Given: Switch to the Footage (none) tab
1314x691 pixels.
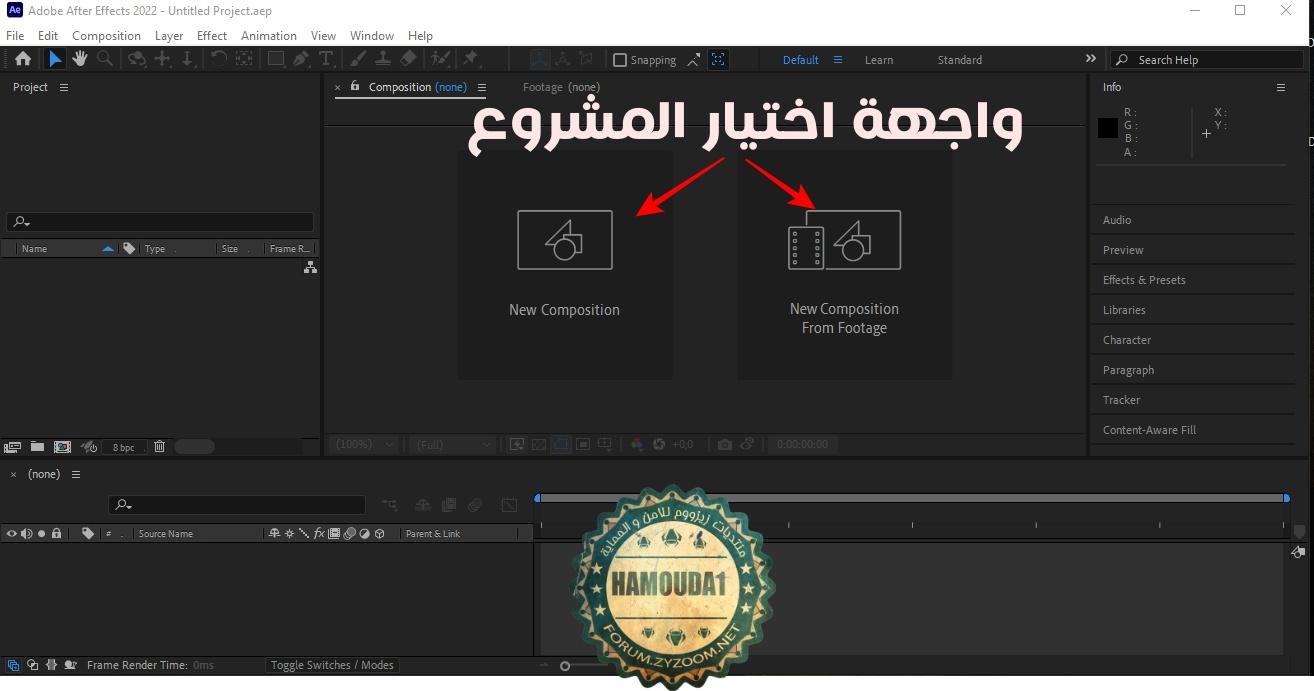Looking at the screenshot, I should click(561, 87).
